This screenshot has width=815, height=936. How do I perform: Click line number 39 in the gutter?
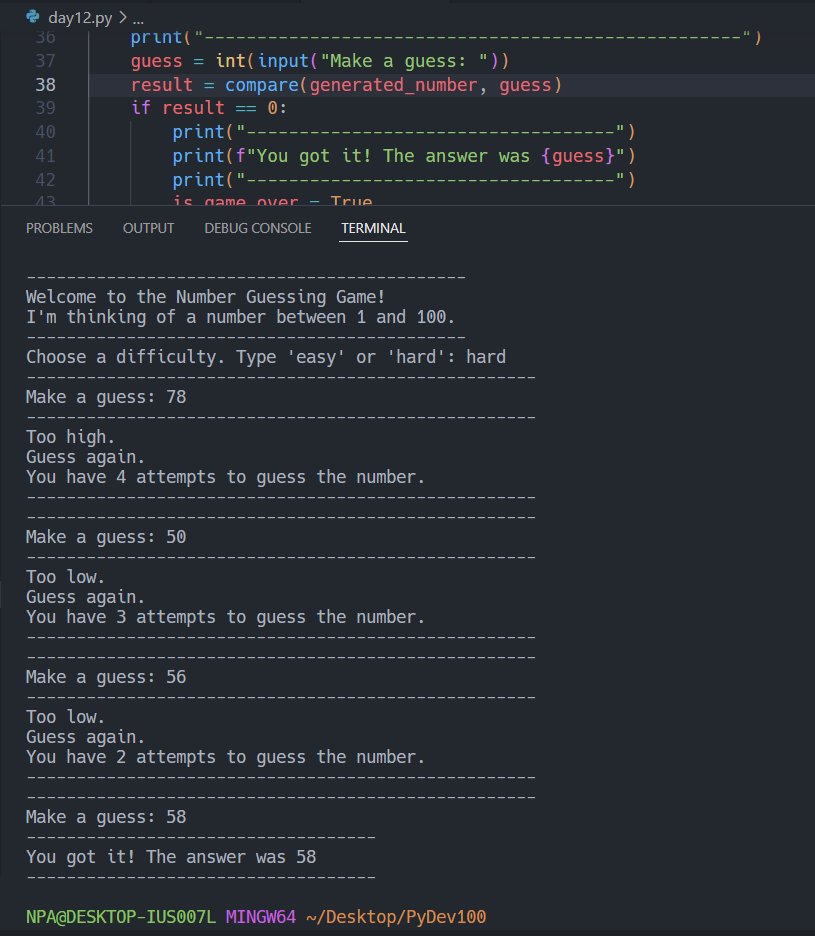(45, 108)
